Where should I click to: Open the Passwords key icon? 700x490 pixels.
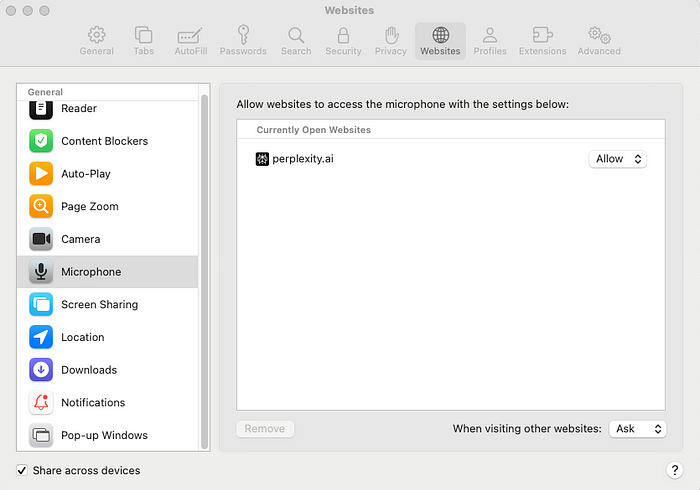(x=243, y=35)
